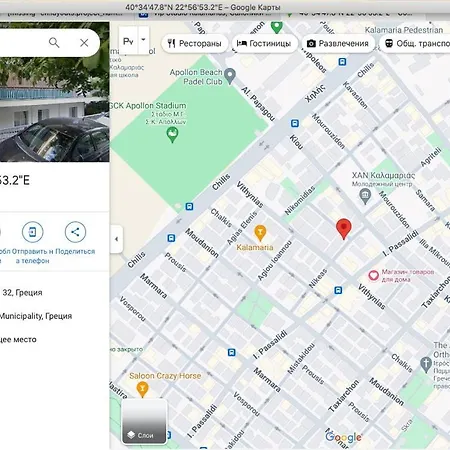The image size is (450, 450).
Task: Click the Saloon Crazy Horse marker
Action: [142, 389]
